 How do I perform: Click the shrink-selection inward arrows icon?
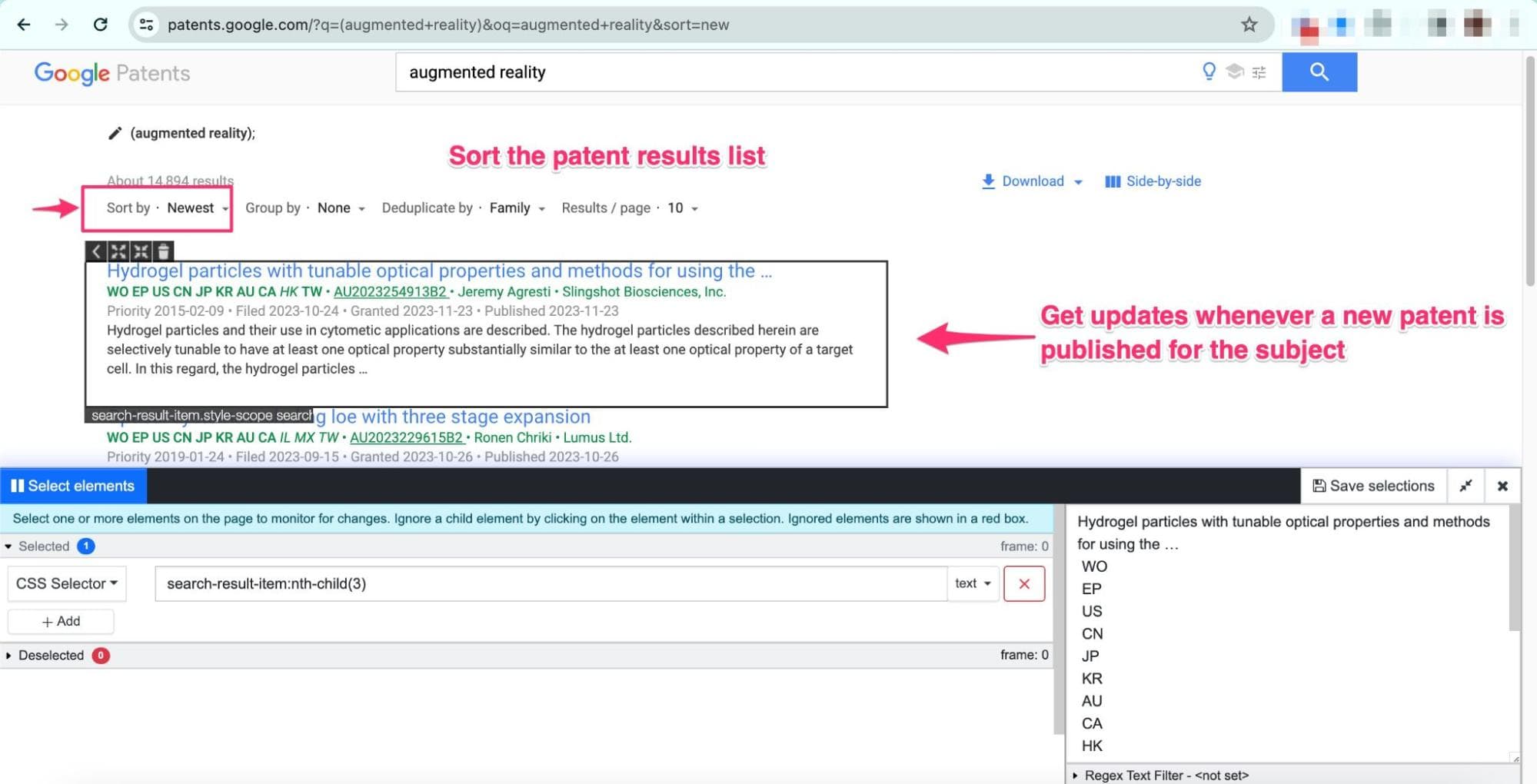tap(141, 251)
